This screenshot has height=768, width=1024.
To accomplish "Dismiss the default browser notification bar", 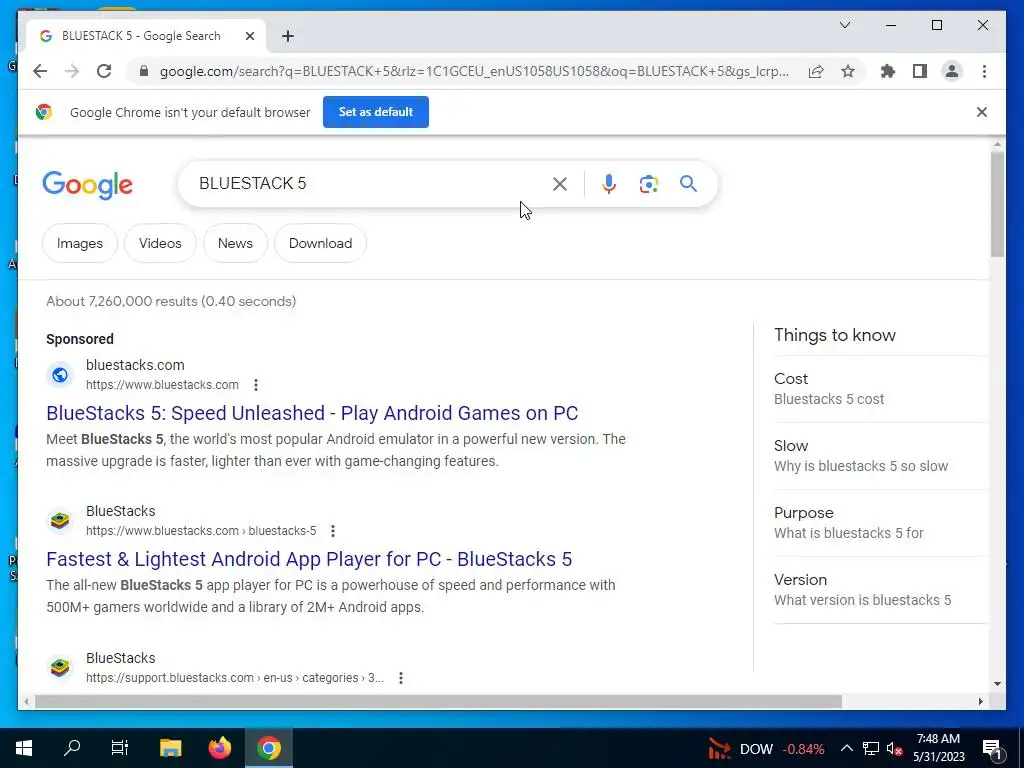I will click(981, 112).
